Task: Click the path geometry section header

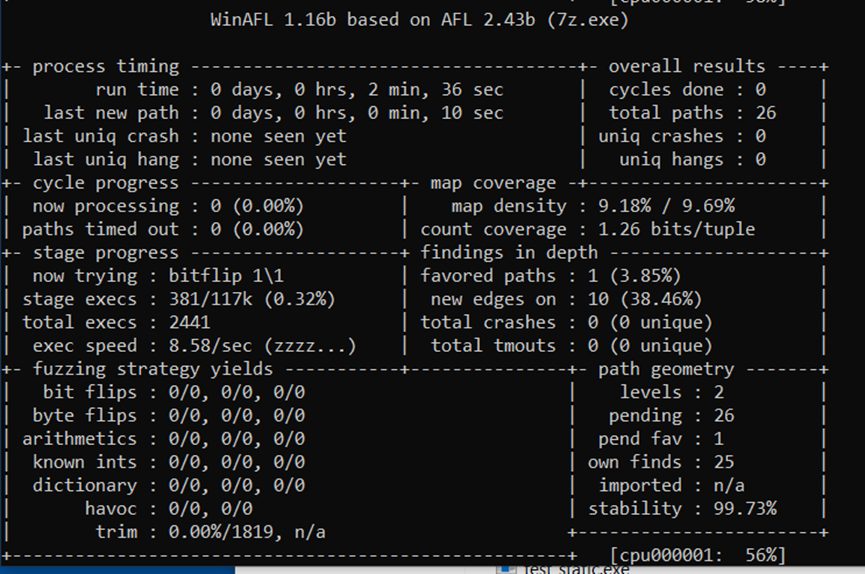Action: point(666,369)
